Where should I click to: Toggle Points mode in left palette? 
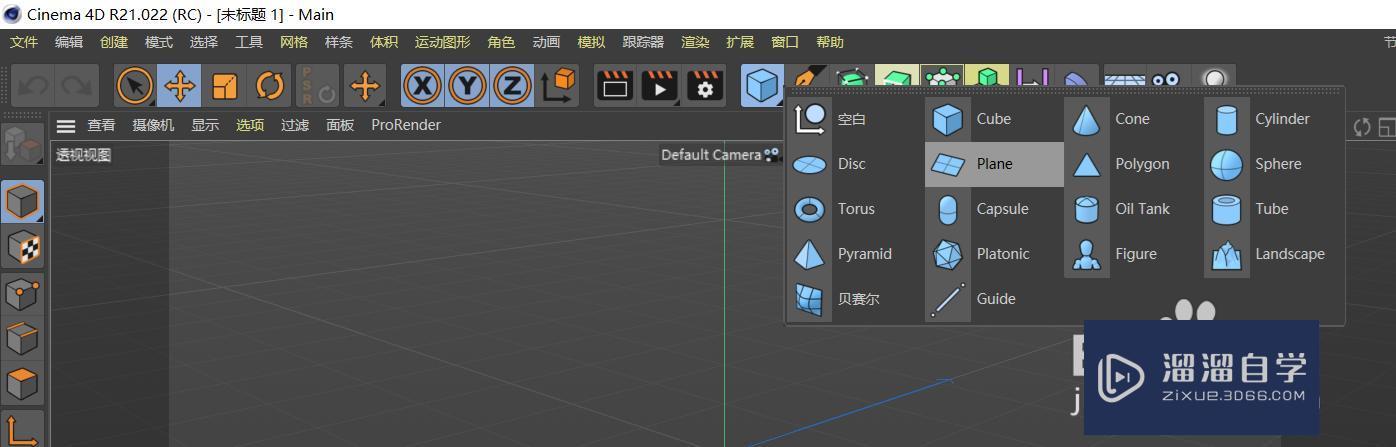pyautogui.click(x=22, y=293)
